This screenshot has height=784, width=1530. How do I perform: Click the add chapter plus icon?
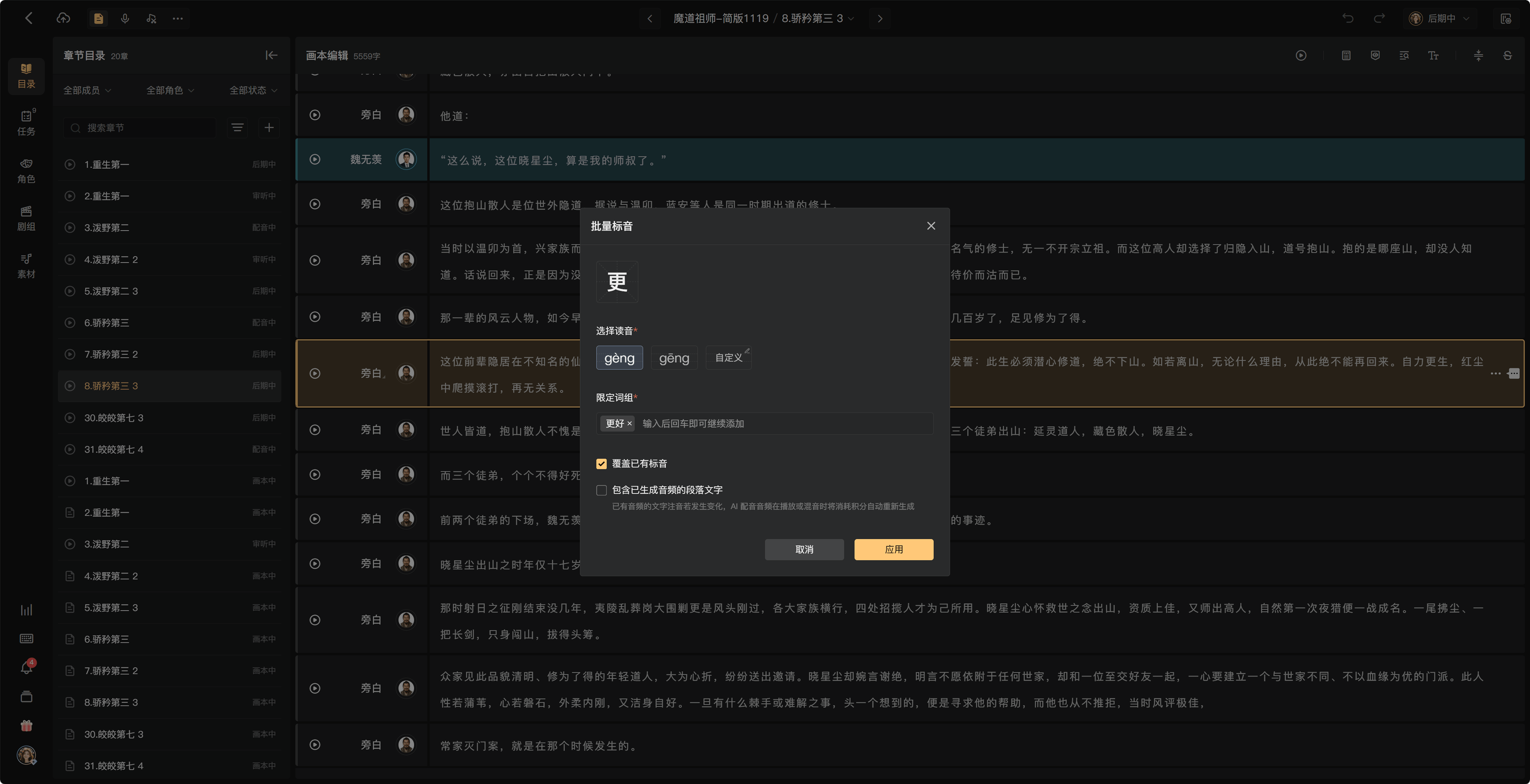coord(269,128)
